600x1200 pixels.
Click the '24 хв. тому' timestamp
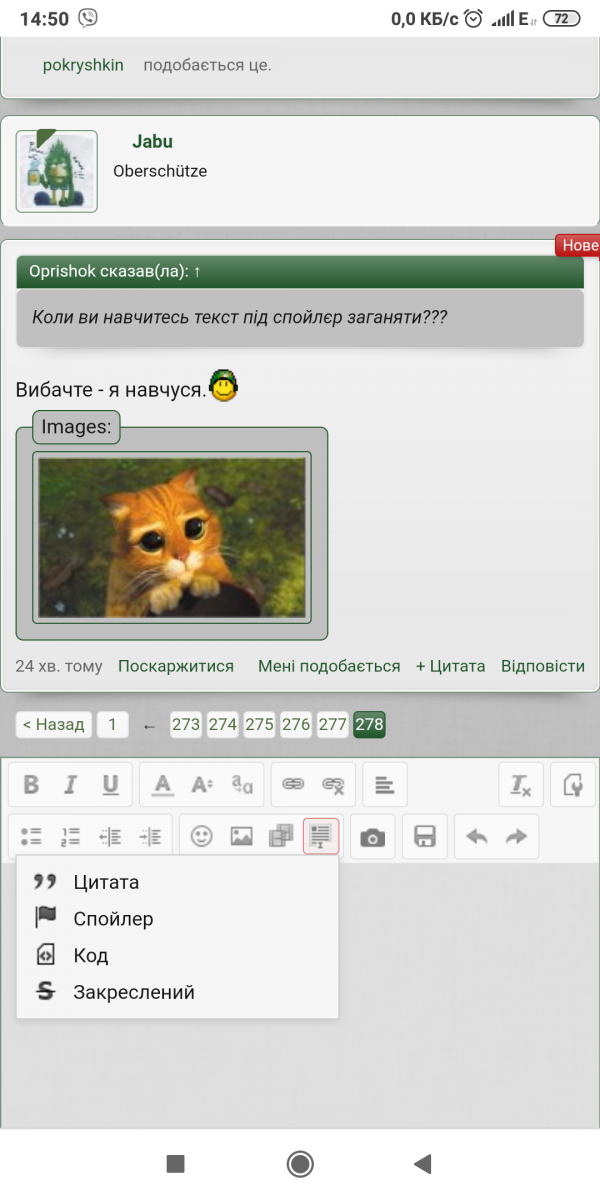59,666
